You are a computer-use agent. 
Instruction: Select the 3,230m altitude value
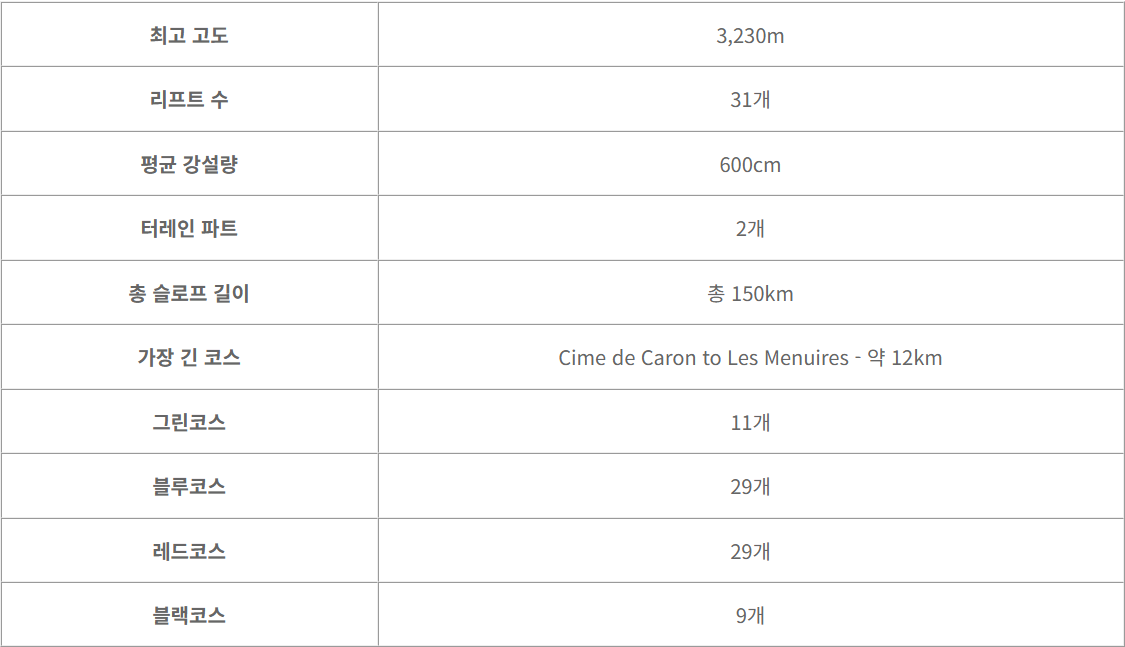tap(750, 36)
